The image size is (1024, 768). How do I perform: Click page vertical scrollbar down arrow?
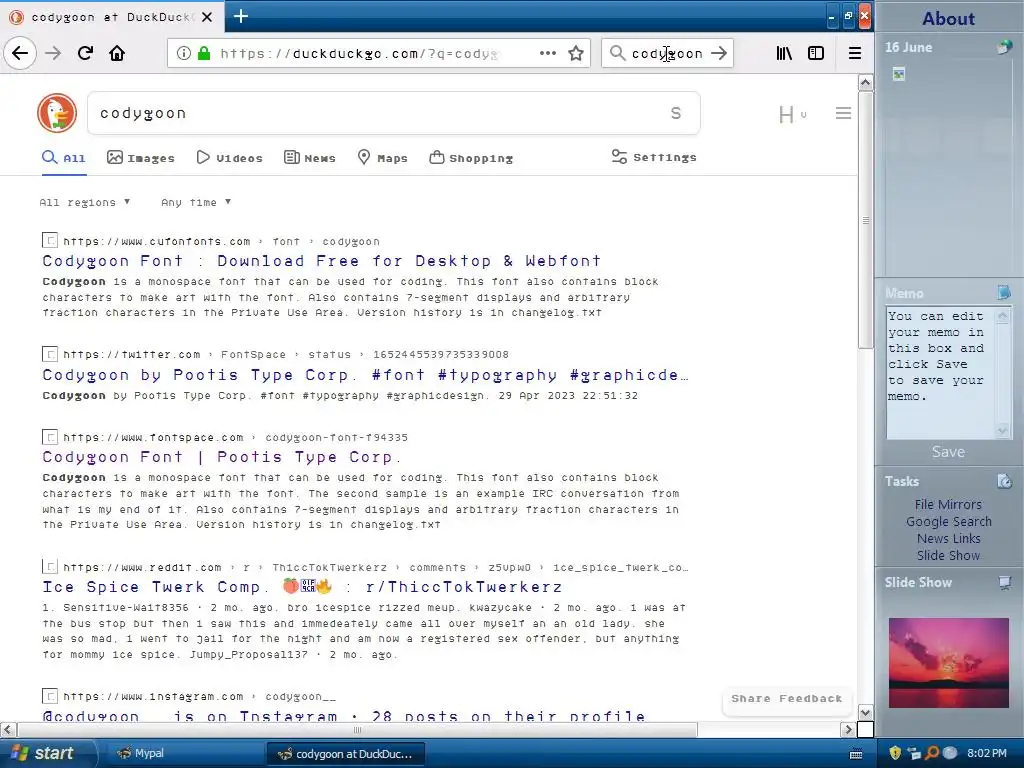tap(865, 712)
